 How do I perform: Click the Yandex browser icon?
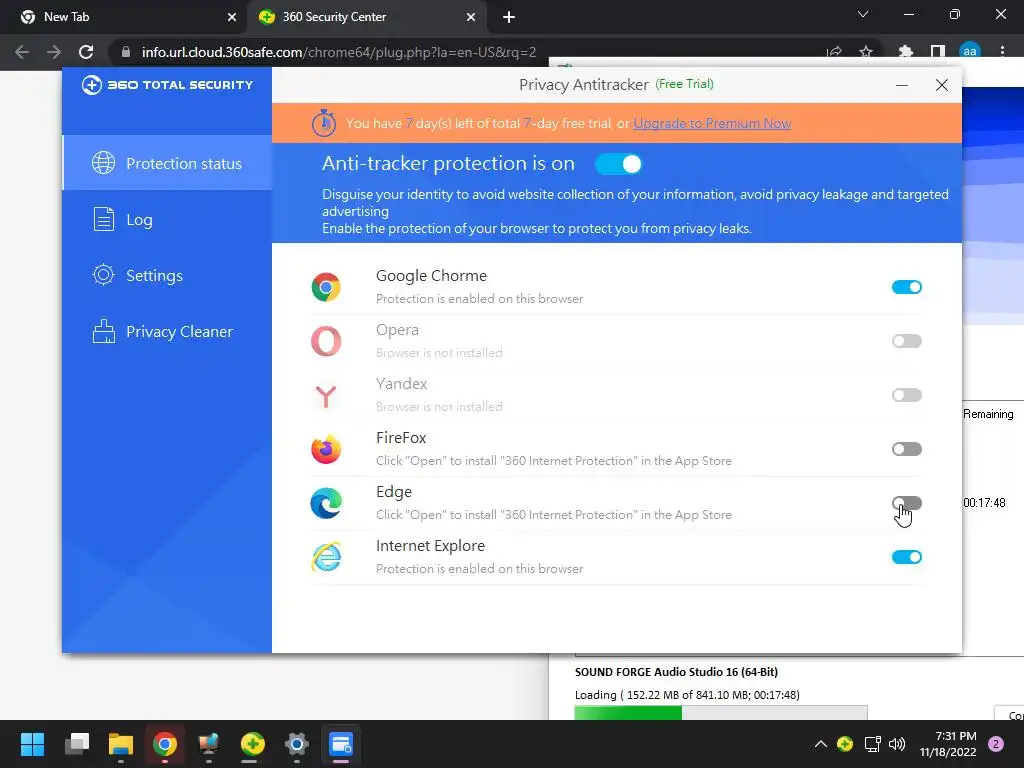(326, 395)
